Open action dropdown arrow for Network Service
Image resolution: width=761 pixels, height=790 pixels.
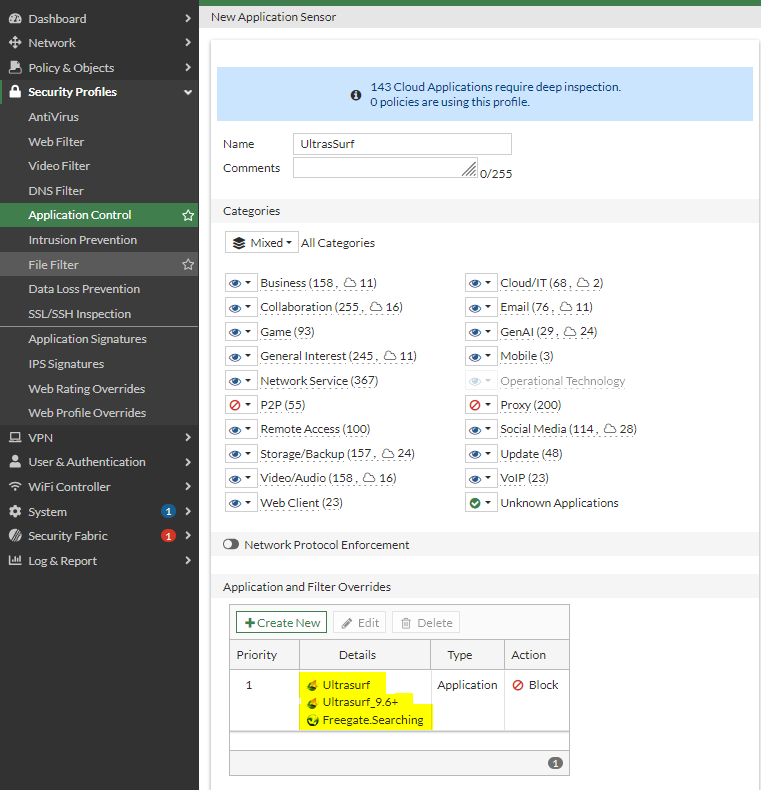pos(248,381)
